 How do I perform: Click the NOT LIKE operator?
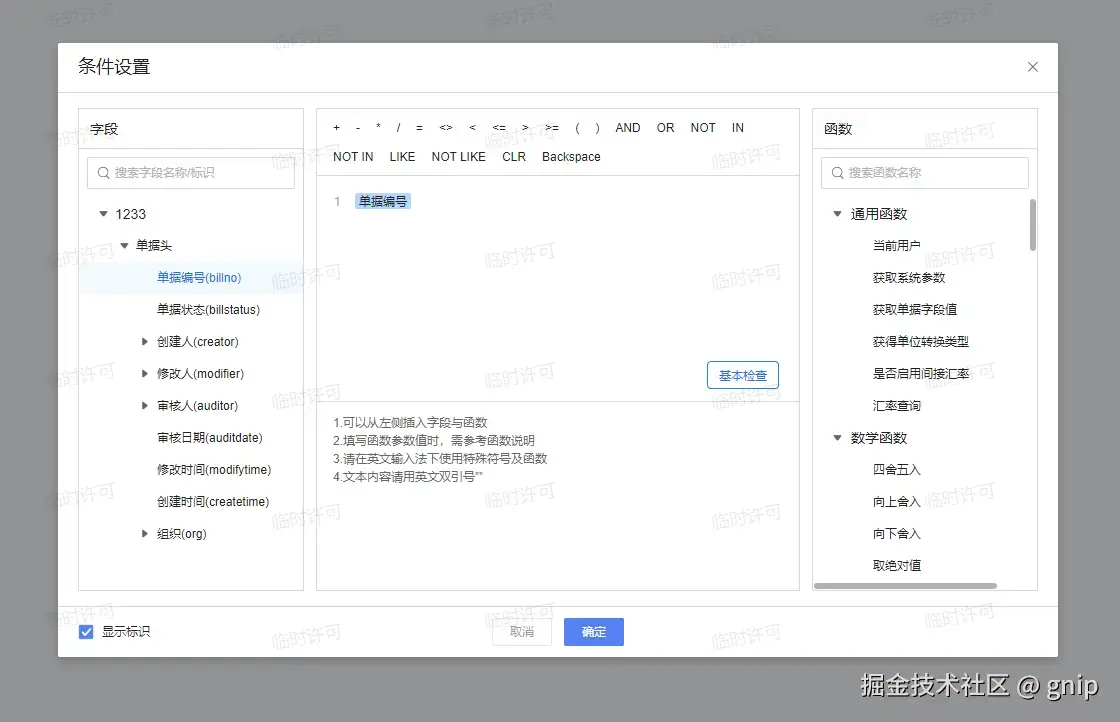point(458,157)
